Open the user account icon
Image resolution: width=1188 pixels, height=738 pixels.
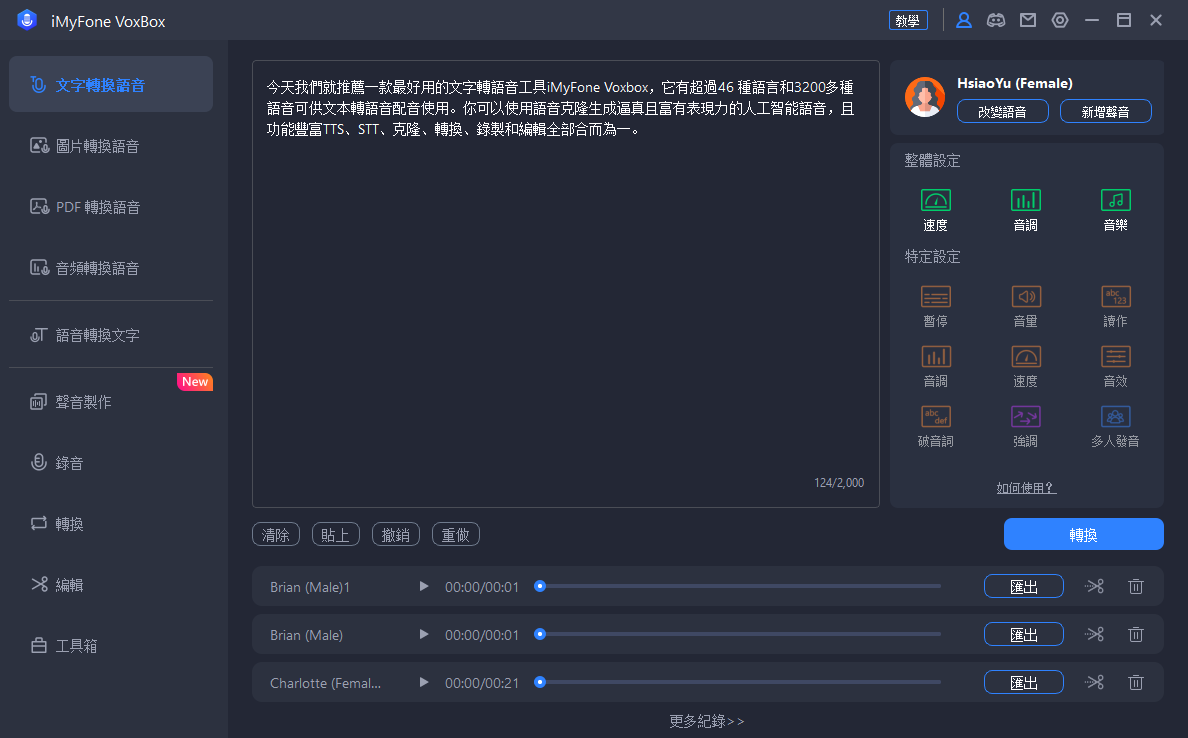[964, 20]
